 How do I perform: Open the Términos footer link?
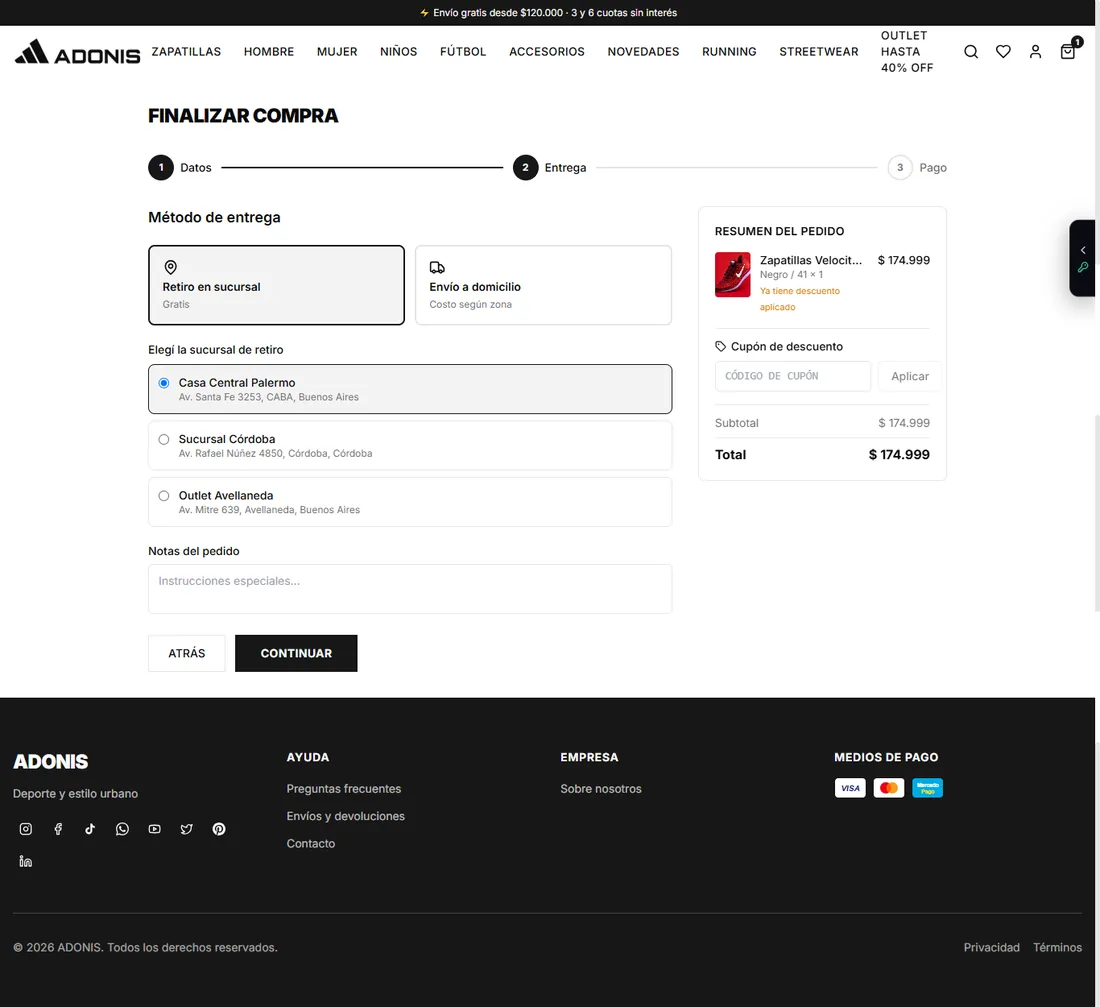1057,947
